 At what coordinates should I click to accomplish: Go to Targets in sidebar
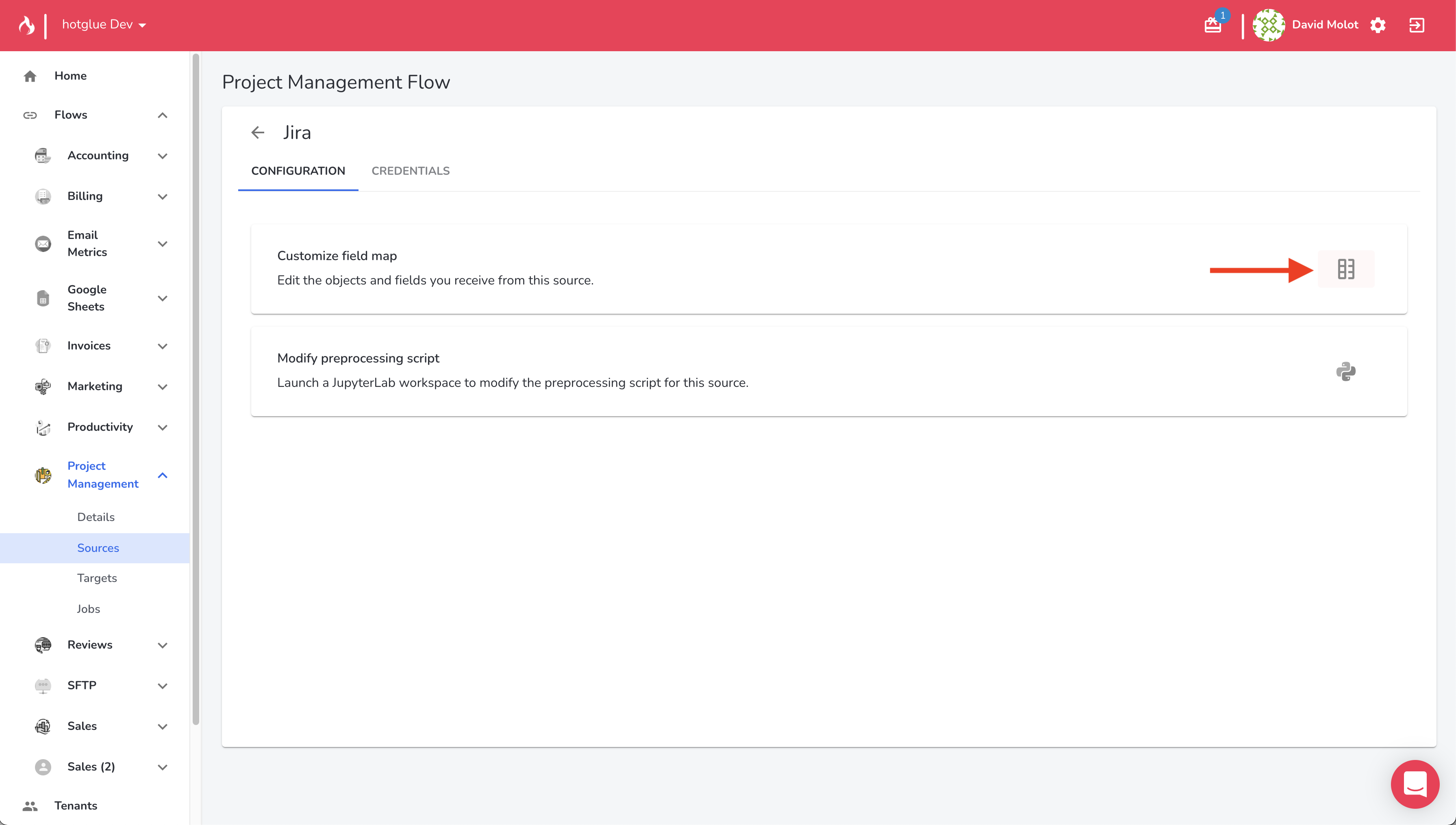tap(97, 578)
